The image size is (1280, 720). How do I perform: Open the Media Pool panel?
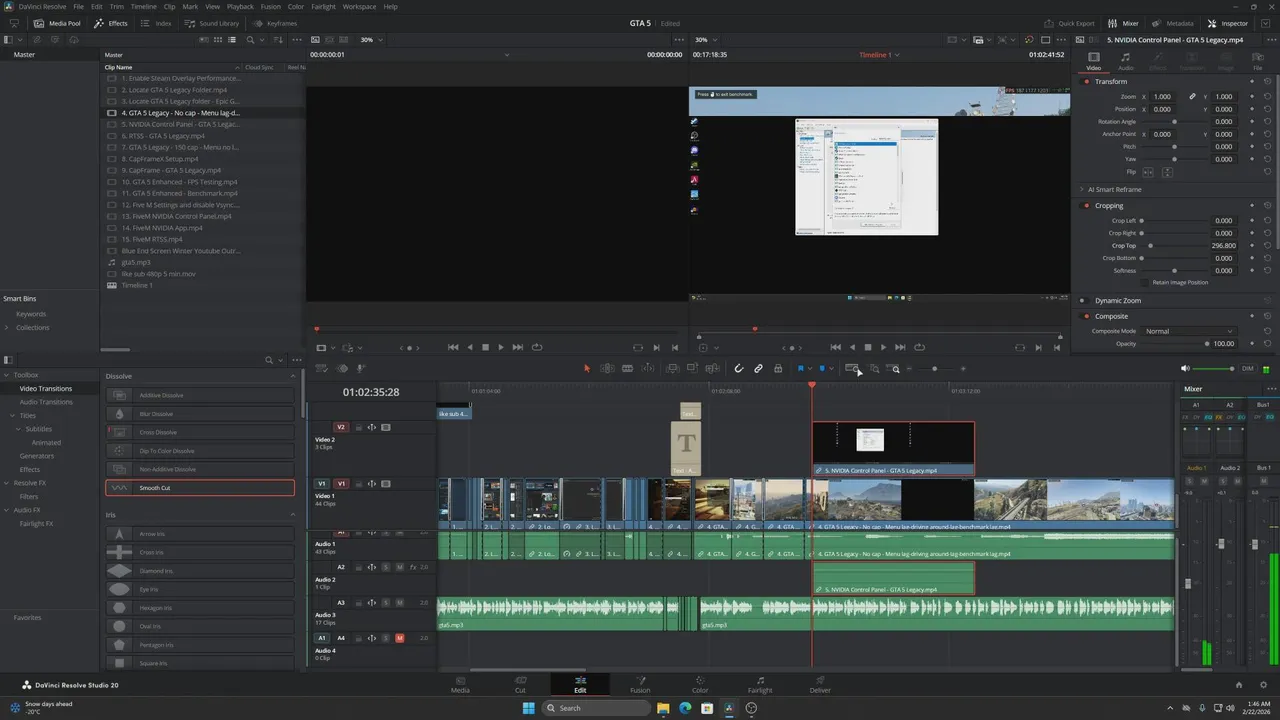(x=57, y=23)
